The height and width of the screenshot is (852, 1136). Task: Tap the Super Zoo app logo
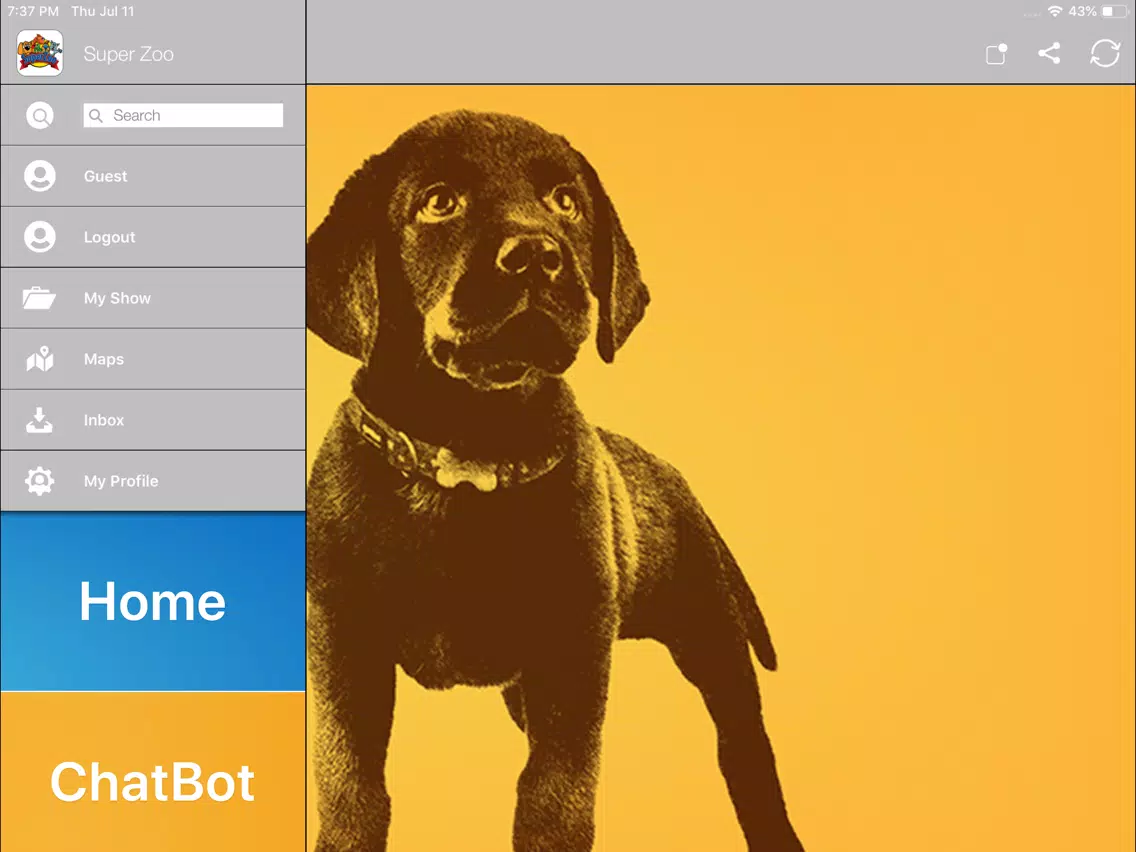click(x=40, y=53)
